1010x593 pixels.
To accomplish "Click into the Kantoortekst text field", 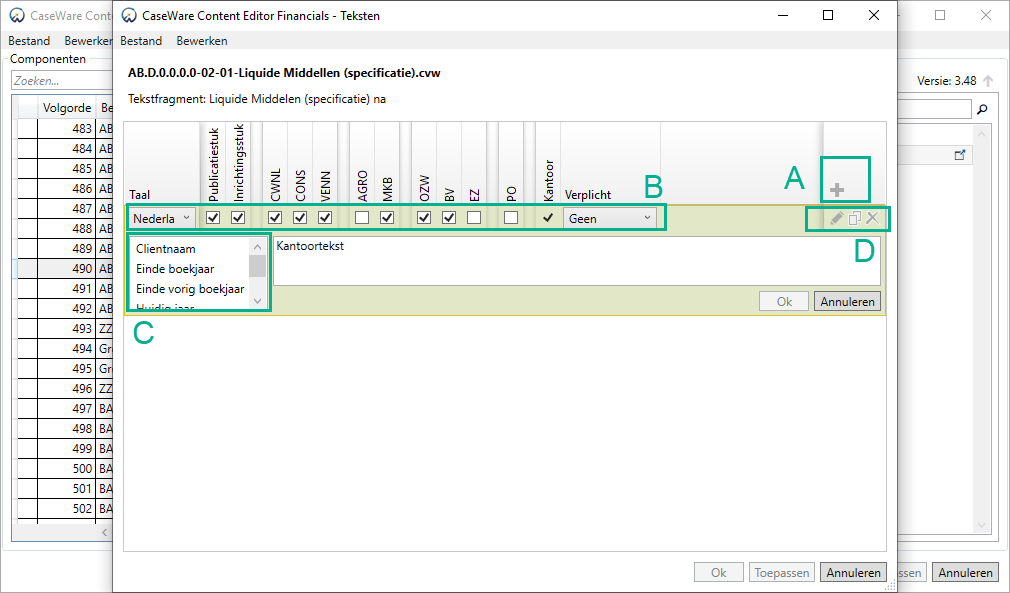I will [577, 261].
